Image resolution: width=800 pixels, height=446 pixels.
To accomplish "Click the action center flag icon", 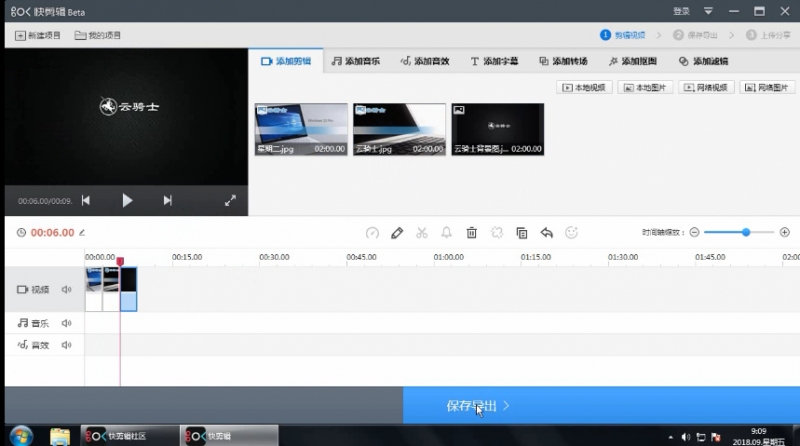I will pyautogui.click(x=716, y=437).
